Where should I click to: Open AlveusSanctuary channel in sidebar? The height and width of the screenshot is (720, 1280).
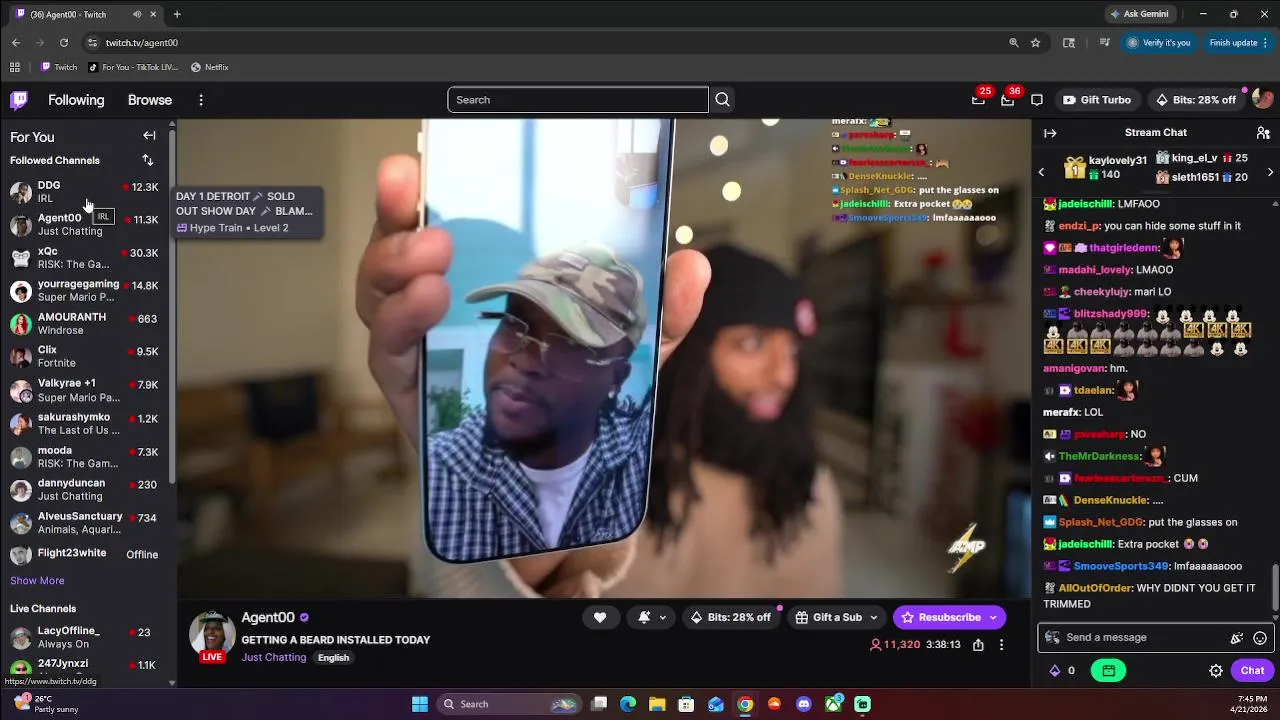pos(85,523)
